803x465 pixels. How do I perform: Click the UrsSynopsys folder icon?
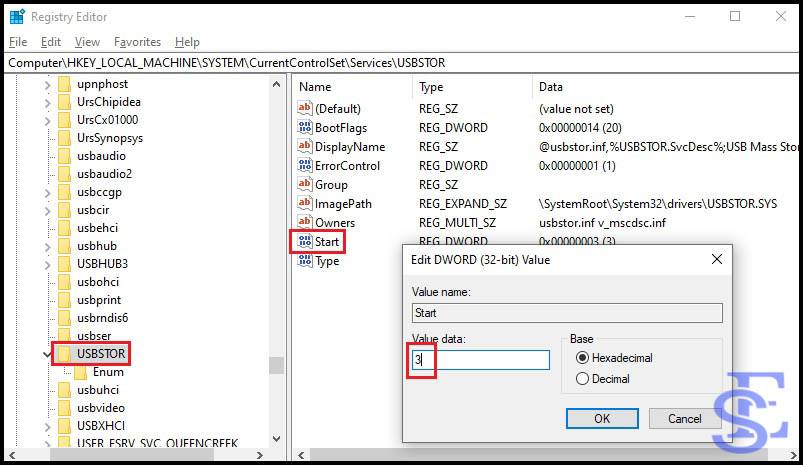pyautogui.click(x=65, y=138)
